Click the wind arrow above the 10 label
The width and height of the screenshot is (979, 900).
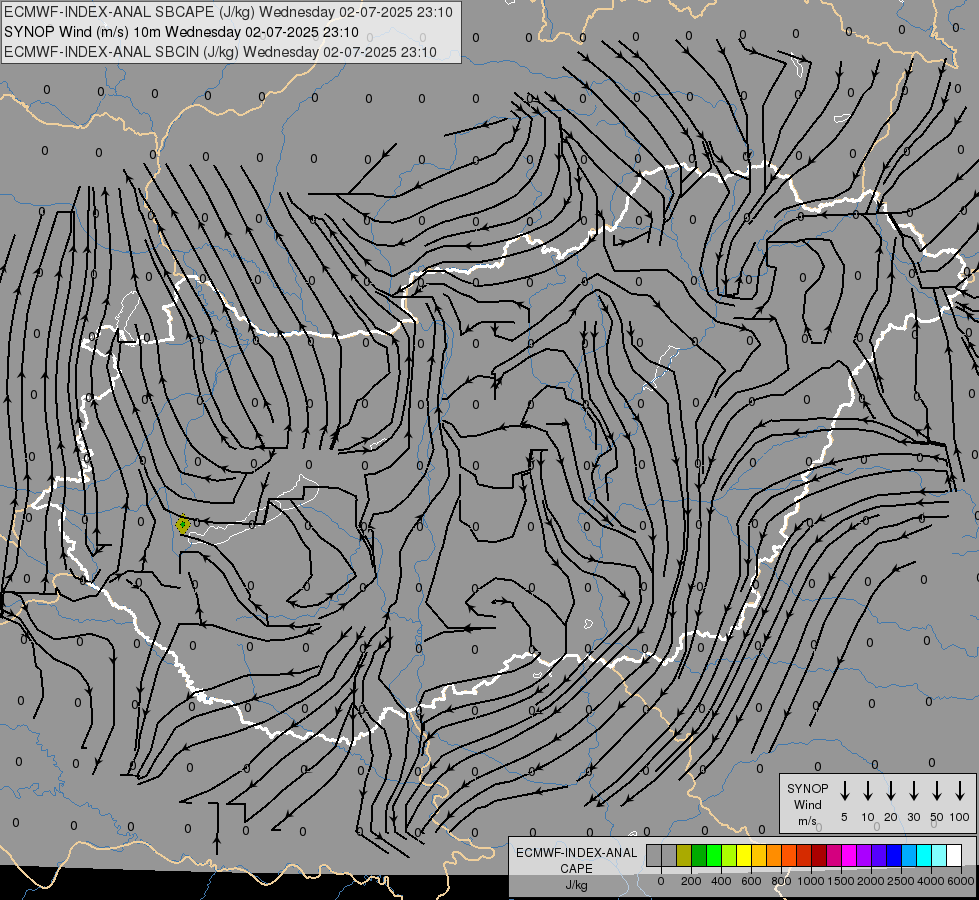(x=868, y=791)
